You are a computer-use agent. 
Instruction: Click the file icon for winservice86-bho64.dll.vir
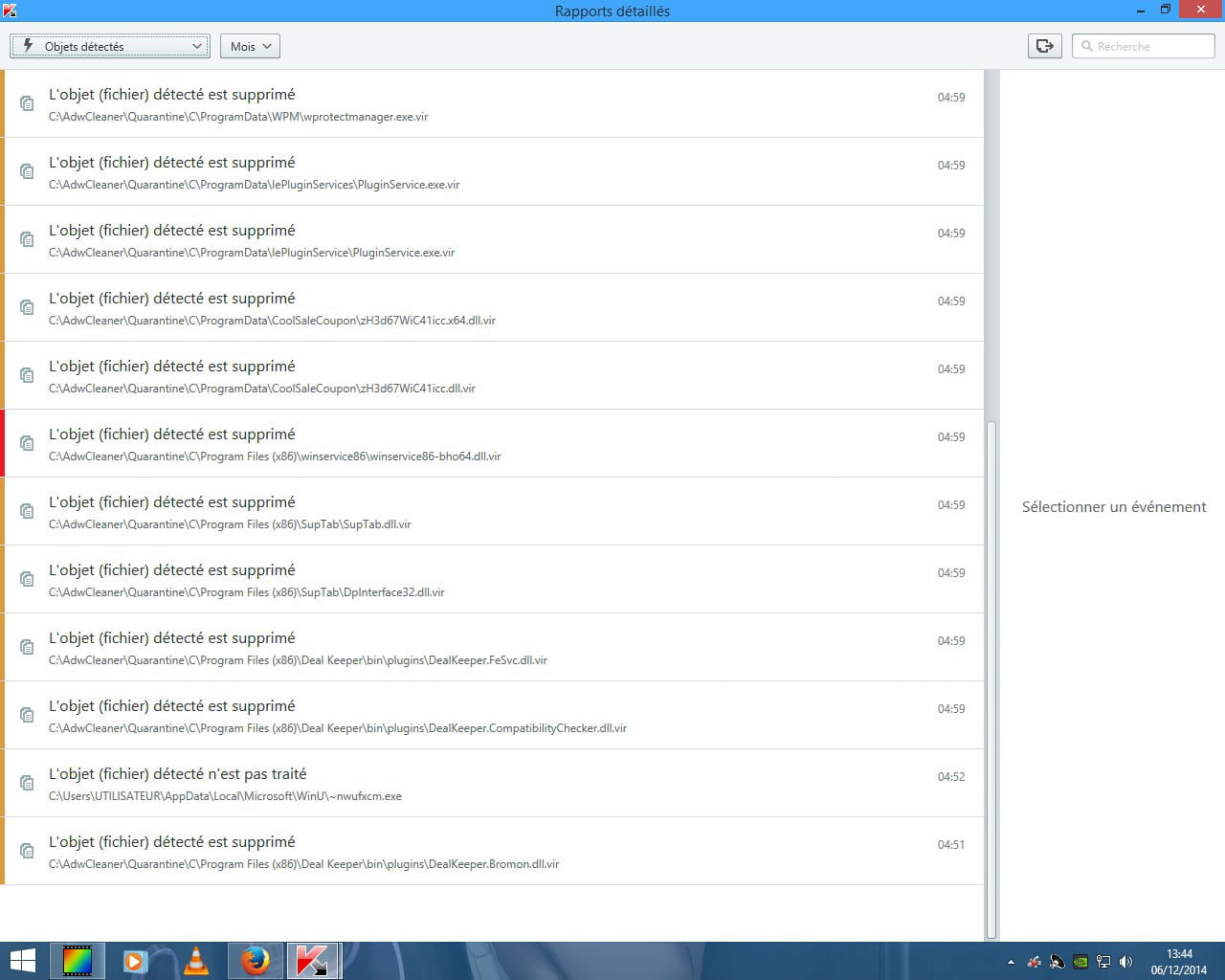click(27, 443)
